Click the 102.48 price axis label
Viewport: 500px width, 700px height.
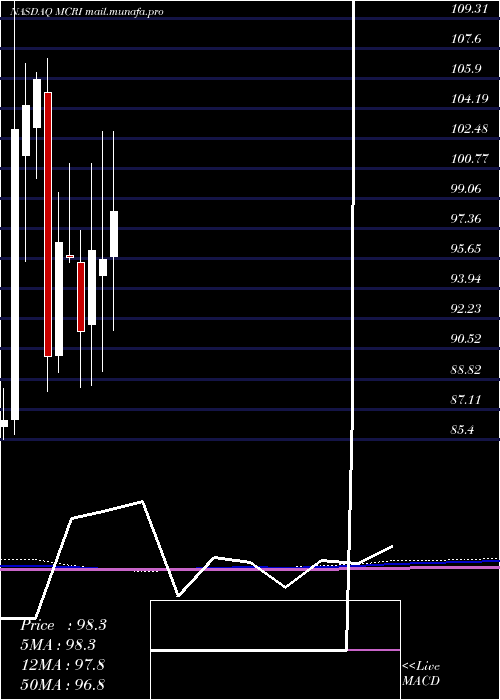coord(469,129)
